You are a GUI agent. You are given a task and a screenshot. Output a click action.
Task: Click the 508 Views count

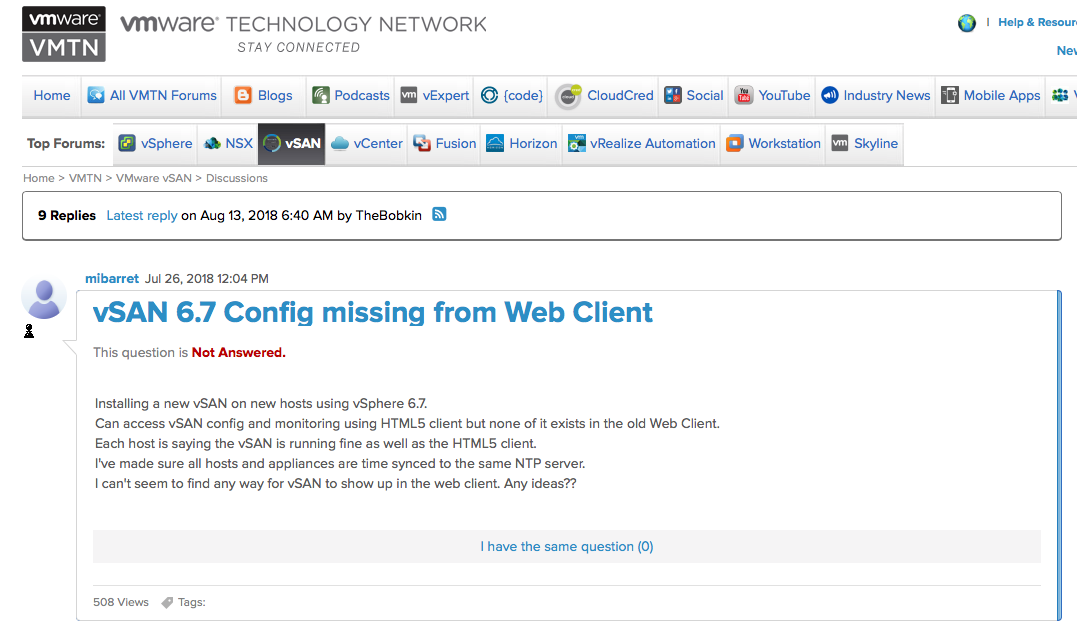tap(121, 602)
